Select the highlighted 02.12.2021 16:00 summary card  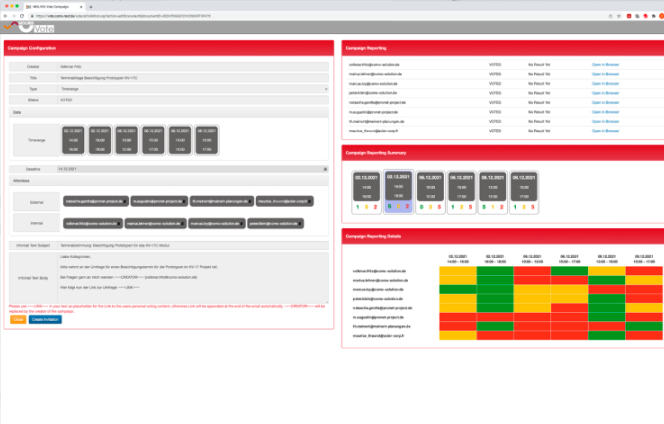(x=398, y=192)
